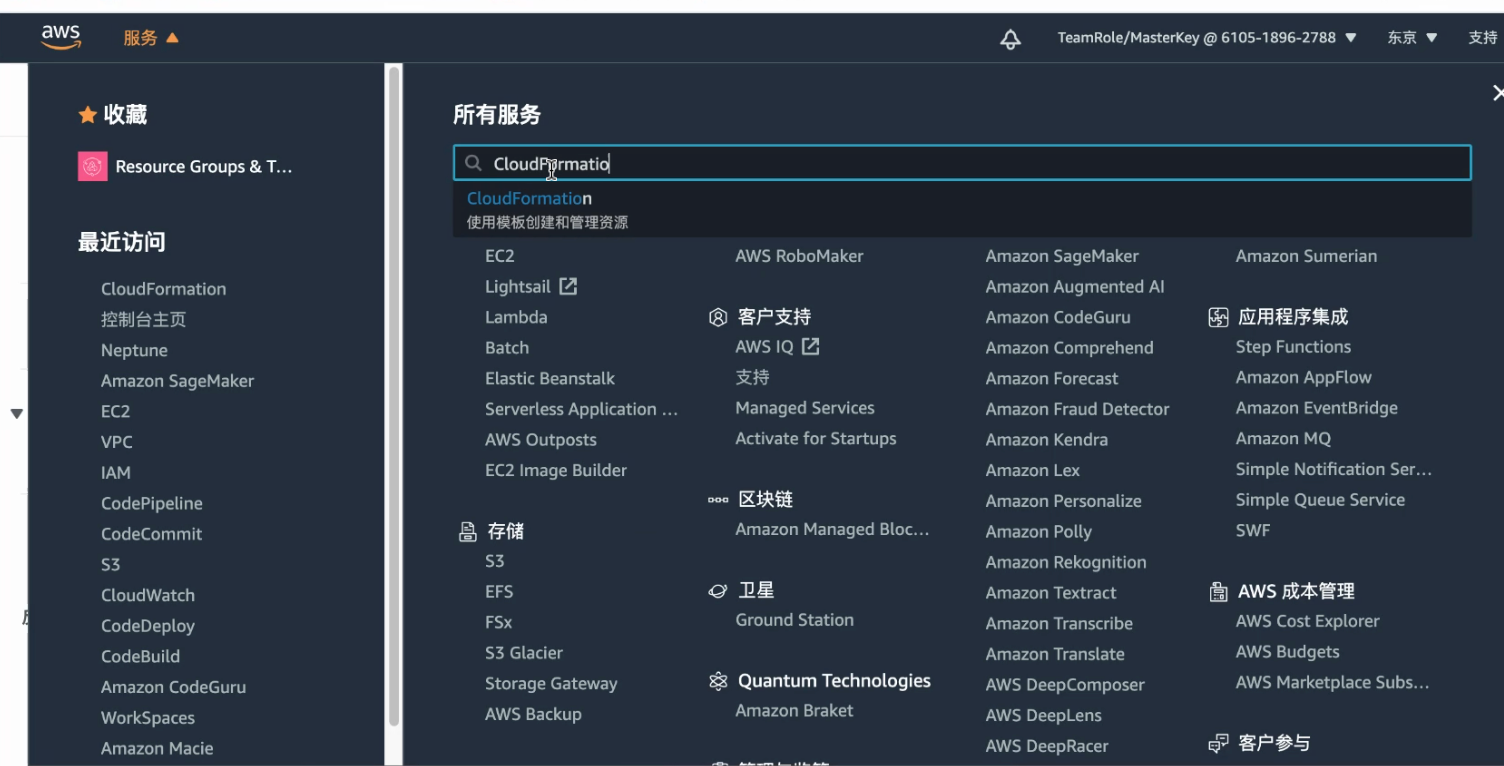1504x766 pixels.
Task: Click the CloudFormation search input field
Action: click(x=962, y=163)
